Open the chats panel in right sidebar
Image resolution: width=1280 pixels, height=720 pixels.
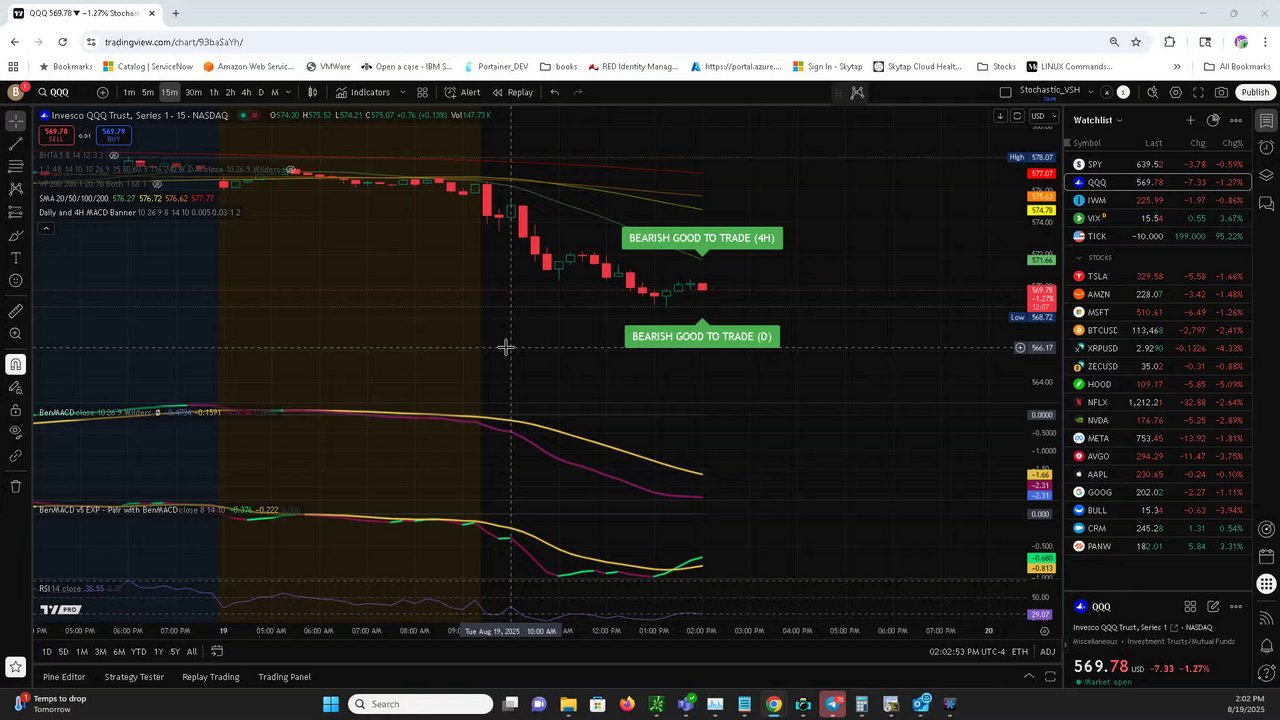tap(1266, 203)
